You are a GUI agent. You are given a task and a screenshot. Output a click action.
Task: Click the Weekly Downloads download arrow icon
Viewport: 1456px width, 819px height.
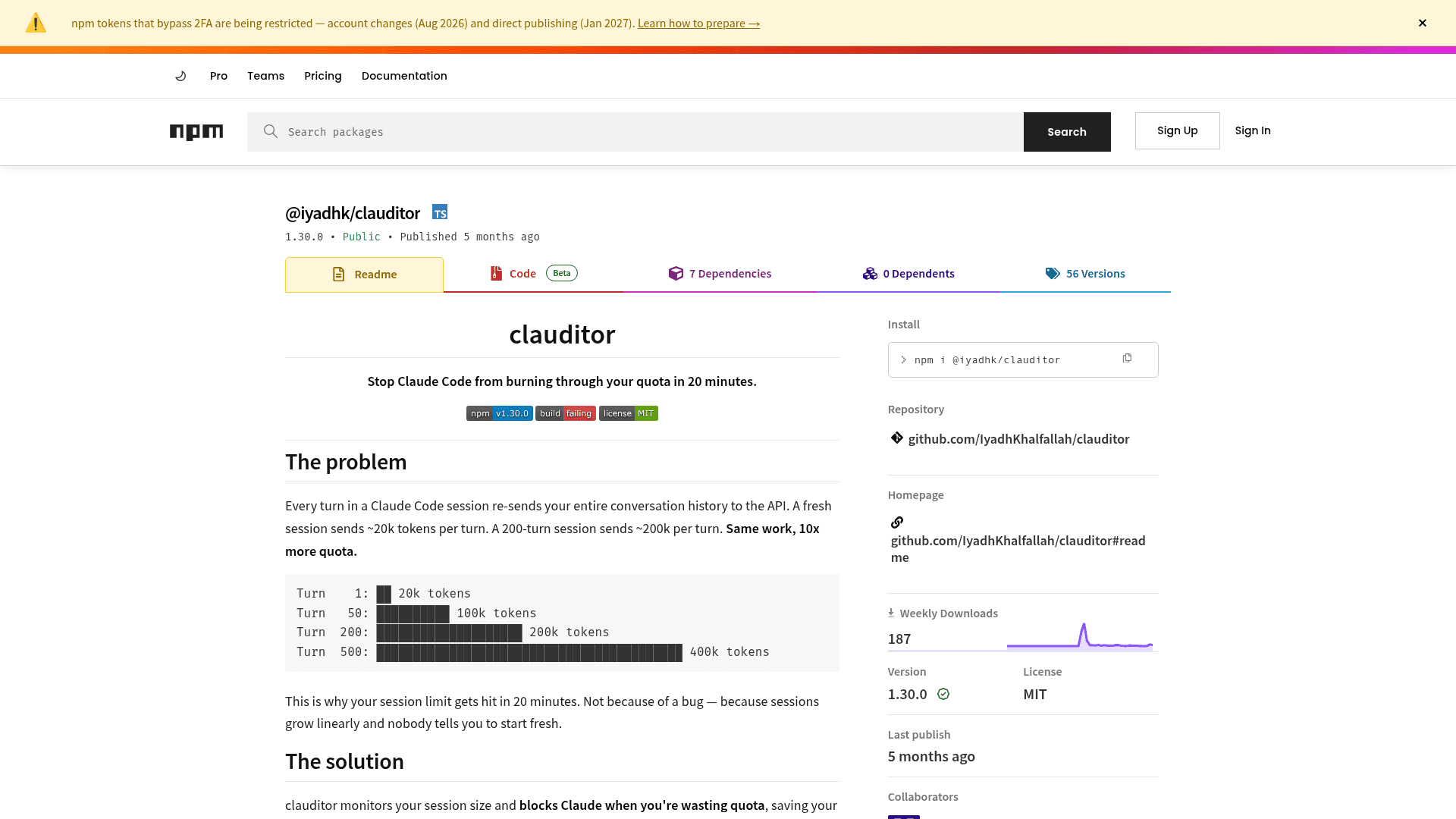(891, 613)
